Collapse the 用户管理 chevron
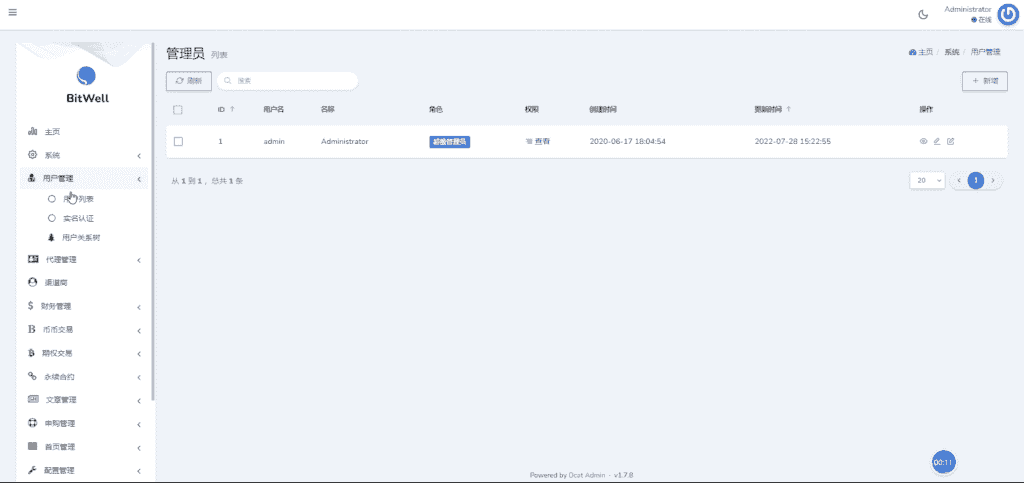Viewport: 1024px width, 483px height. 139,179
